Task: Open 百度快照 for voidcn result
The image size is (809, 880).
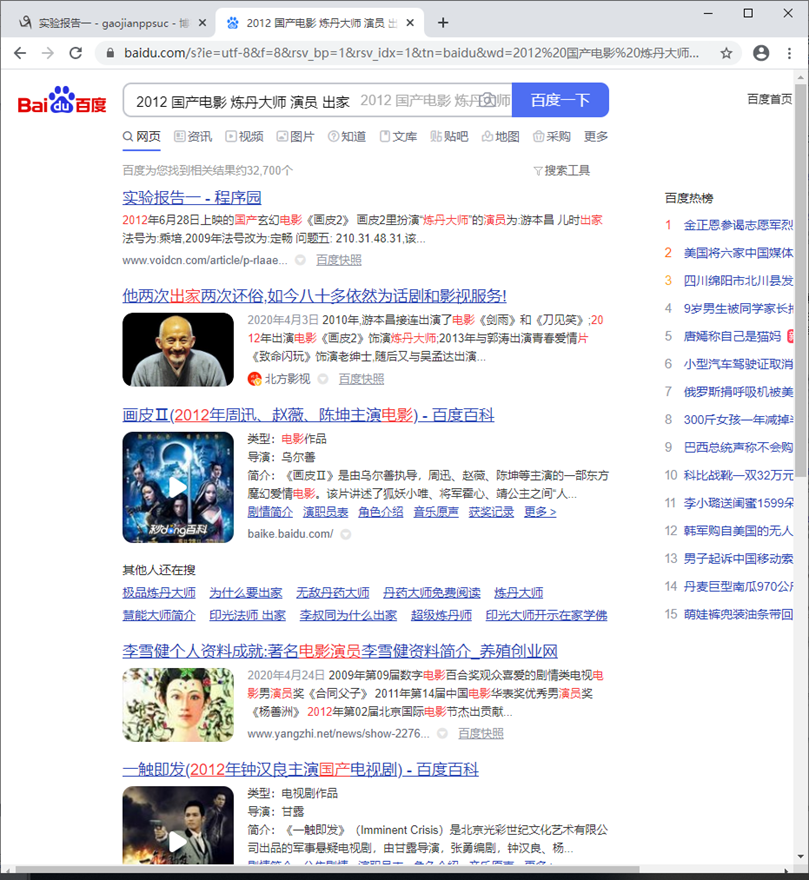Action: point(339,260)
